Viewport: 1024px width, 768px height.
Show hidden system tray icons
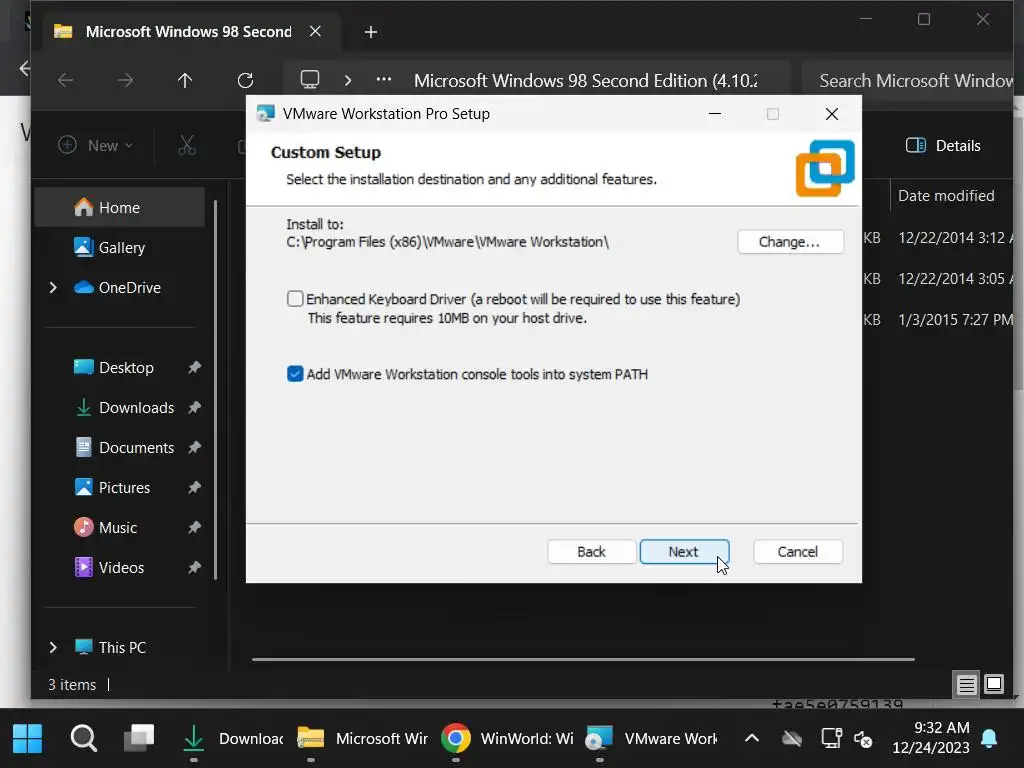[752, 739]
